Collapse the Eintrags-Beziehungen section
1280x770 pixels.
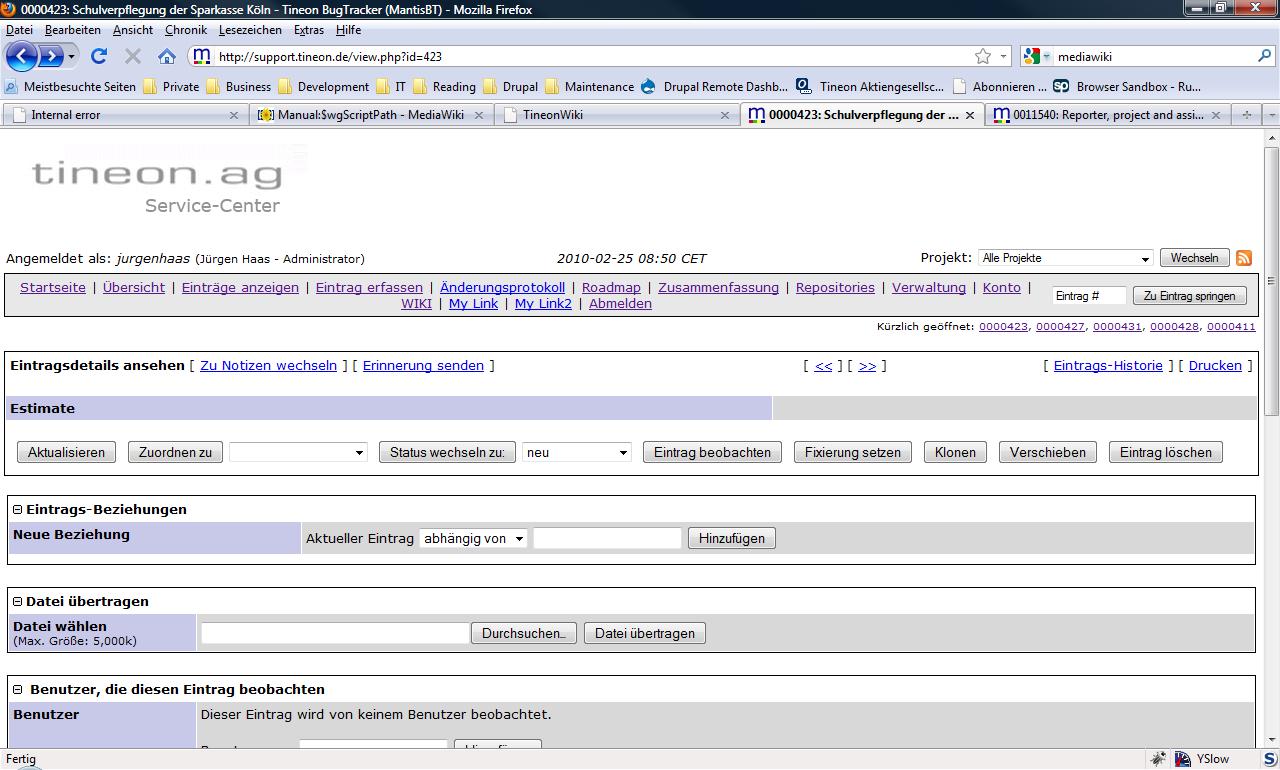click(x=17, y=510)
